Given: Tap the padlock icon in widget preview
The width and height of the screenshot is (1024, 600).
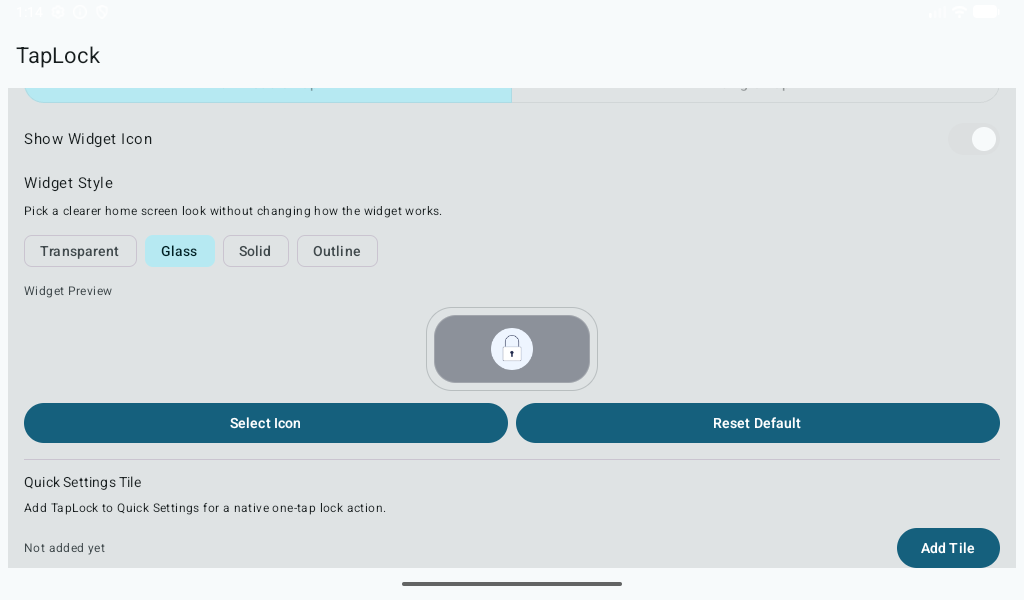Looking at the screenshot, I should (511, 349).
